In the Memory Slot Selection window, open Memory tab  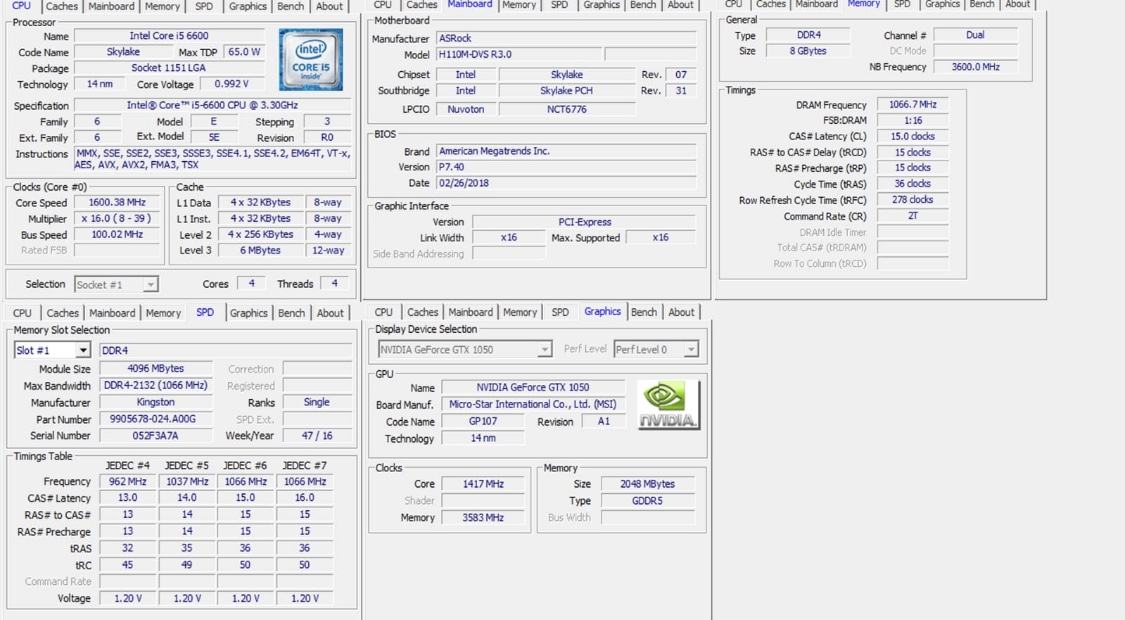click(163, 313)
